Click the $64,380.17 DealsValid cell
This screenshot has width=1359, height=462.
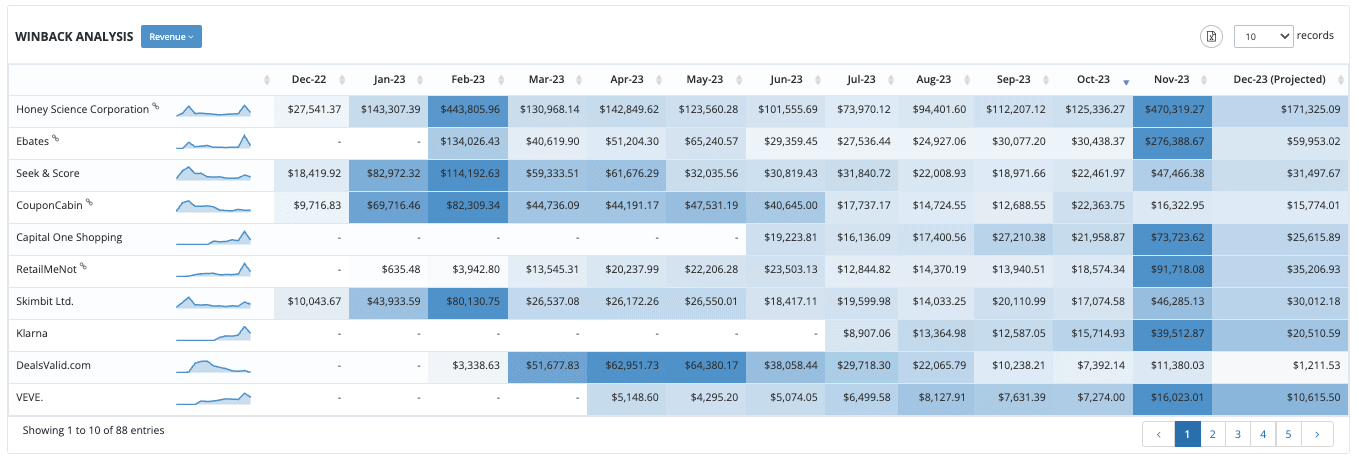click(706, 365)
